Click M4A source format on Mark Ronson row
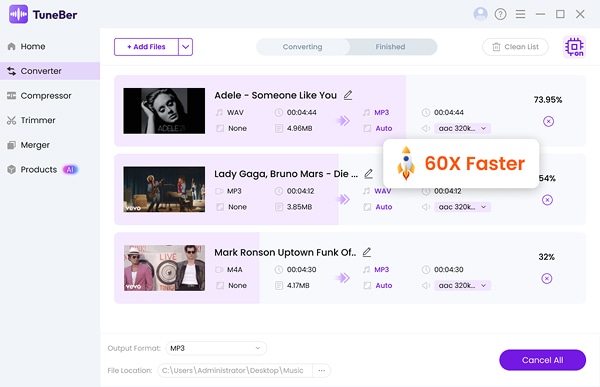 (235, 269)
